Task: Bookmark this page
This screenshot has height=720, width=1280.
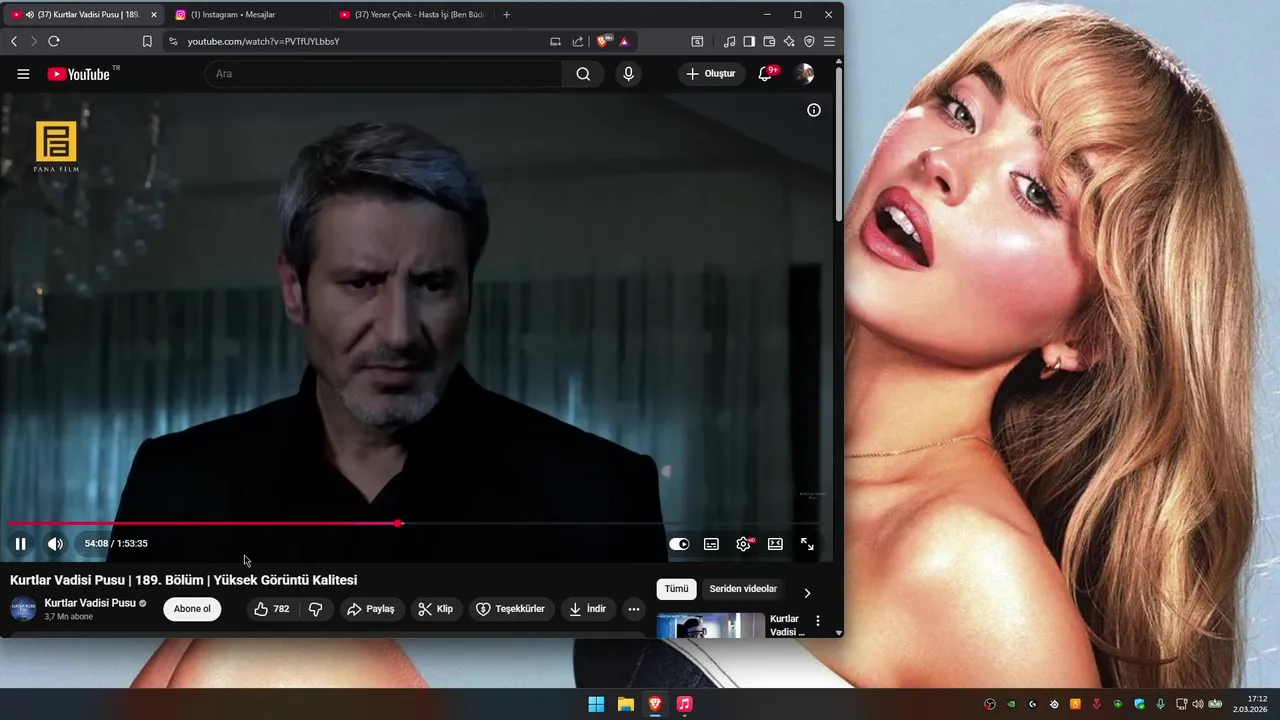Action: point(147,41)
